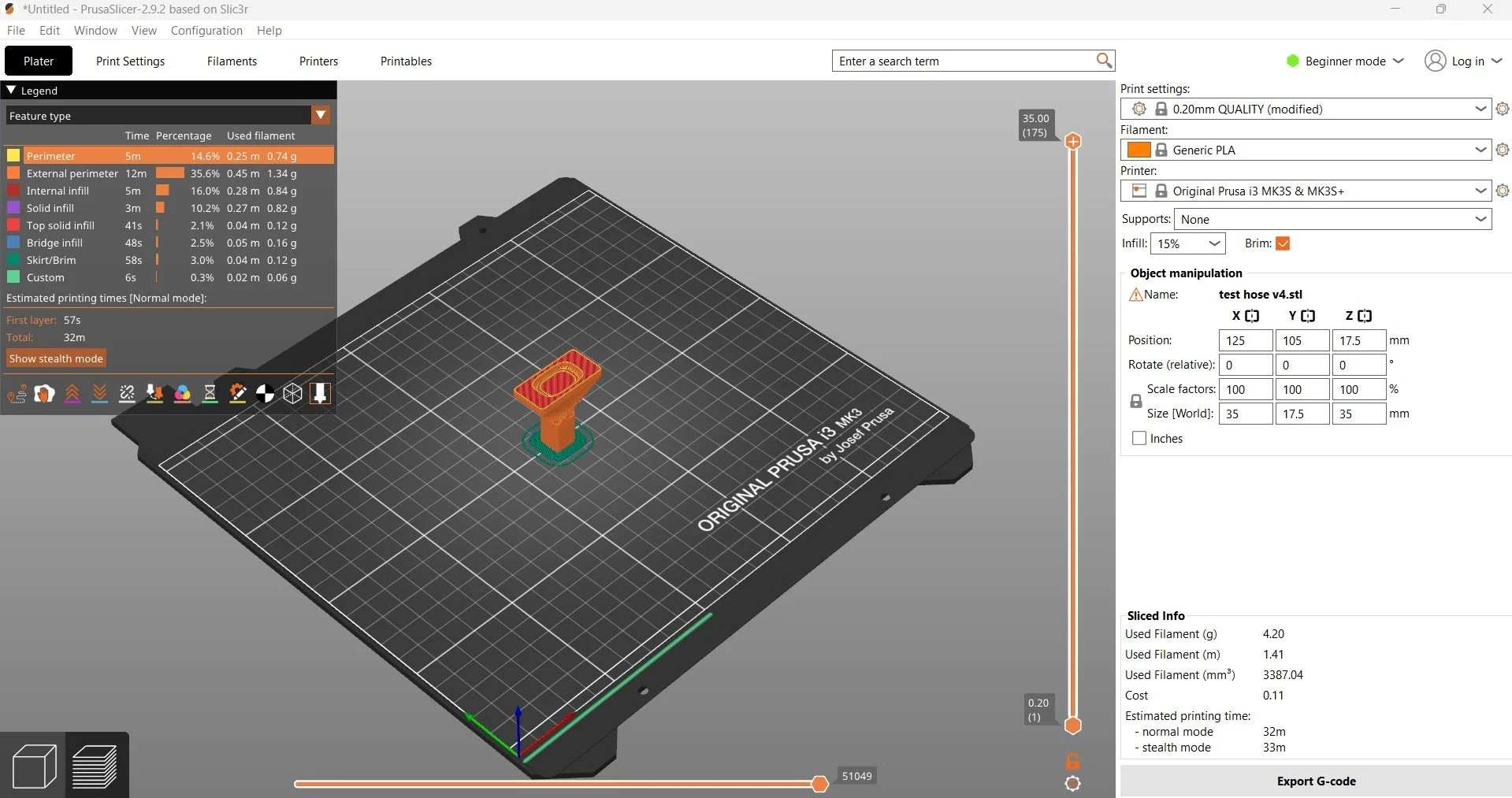Viewport: 1512px width, 798px height.
Task: Switch to 3D editor view cube icon
Action: coord(34,766)
